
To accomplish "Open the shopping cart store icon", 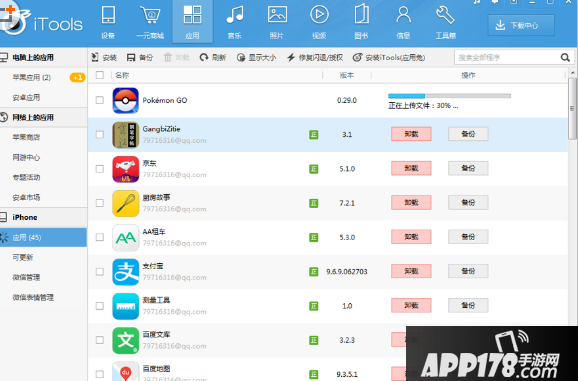I will click(x=150, y=15).
